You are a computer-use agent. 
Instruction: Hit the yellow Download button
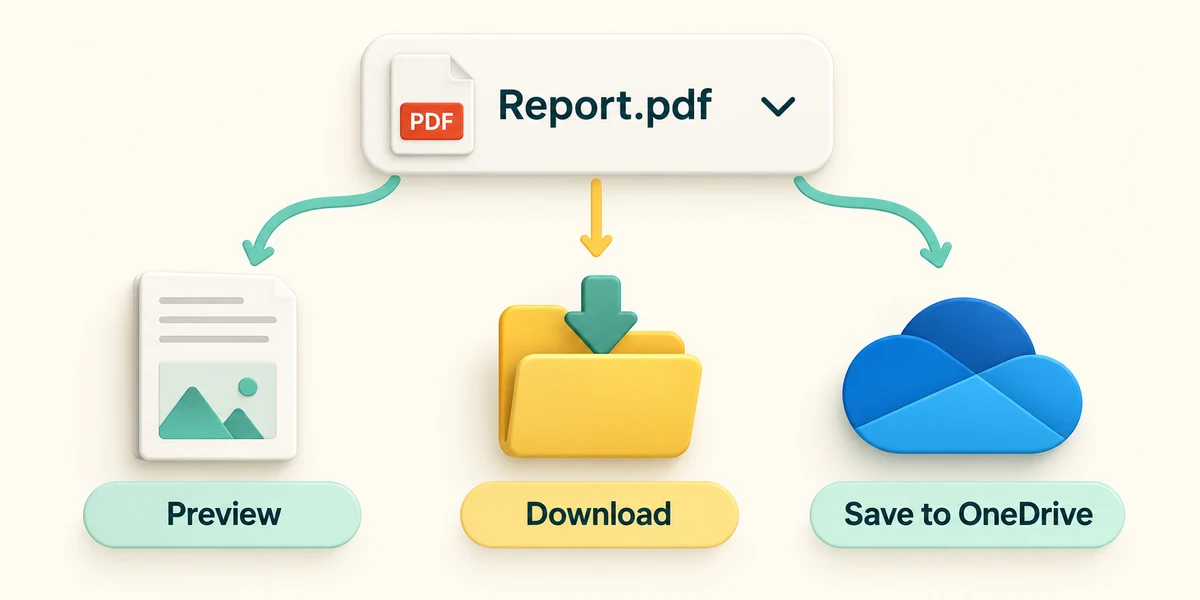599,515
